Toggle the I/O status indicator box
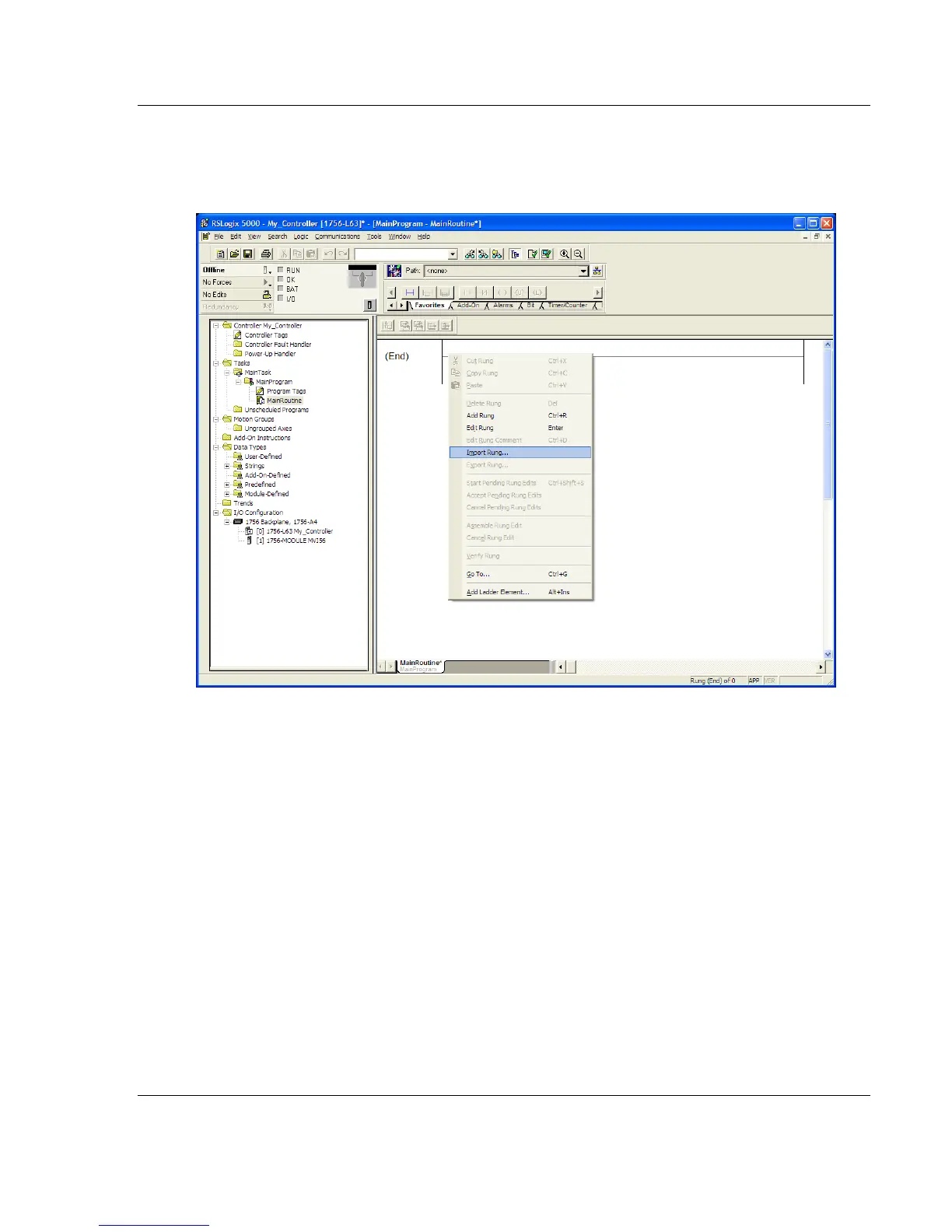This screenshot has height=1232, width=952. 281,298
